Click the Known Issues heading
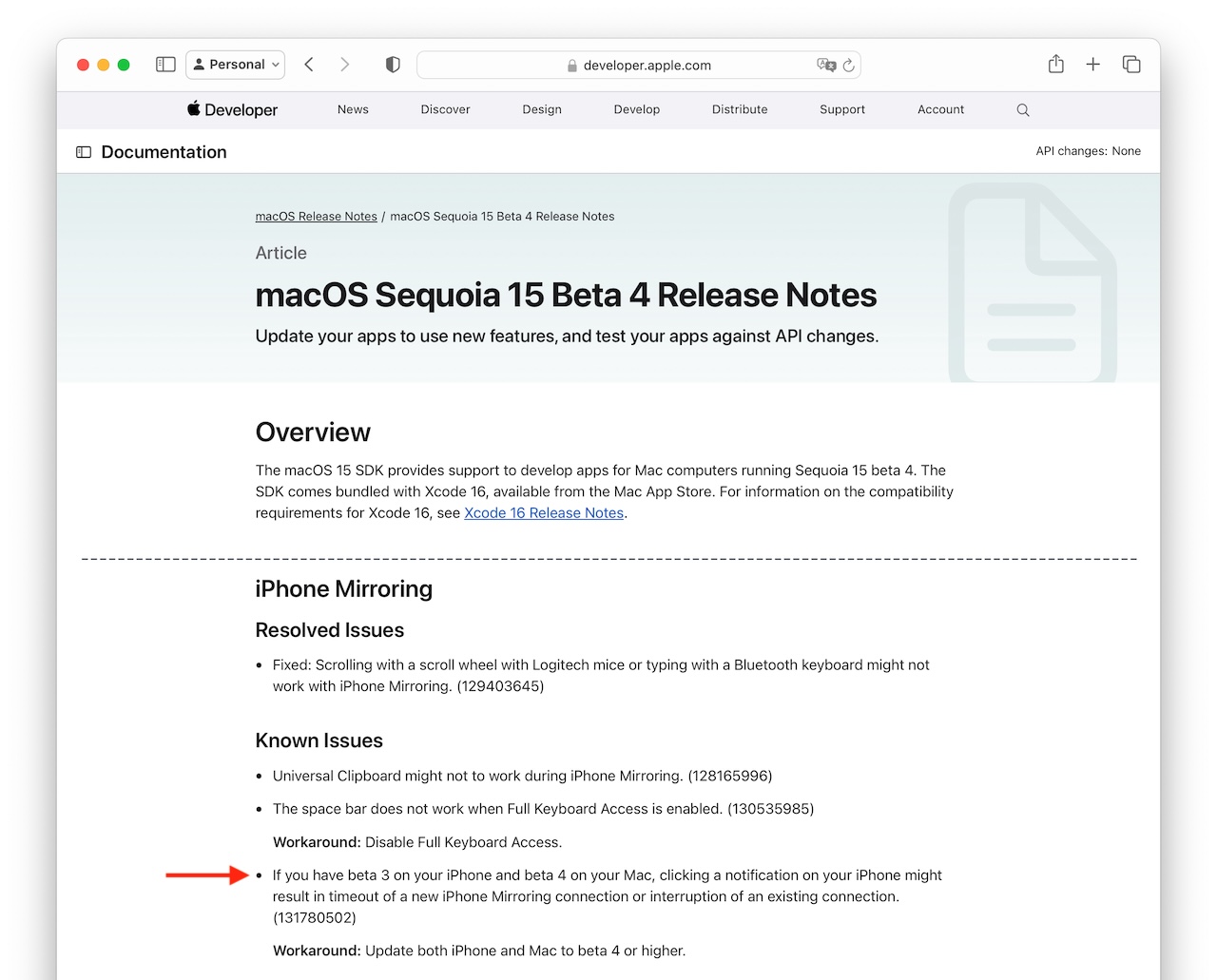1217x980 pixels. tap(319, 740)
